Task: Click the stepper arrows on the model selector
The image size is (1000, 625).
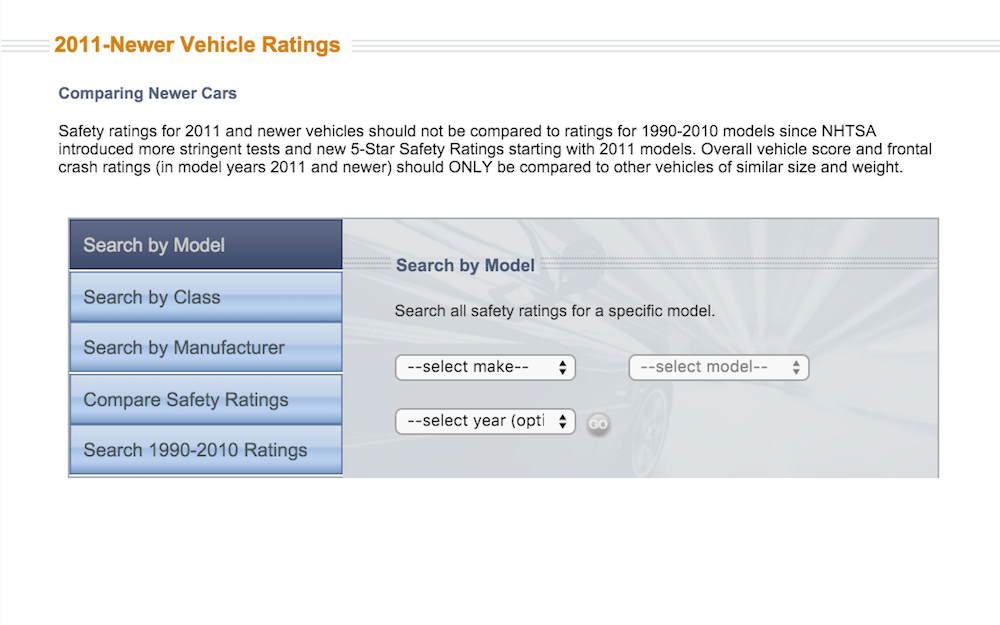Action: (796, 367)
